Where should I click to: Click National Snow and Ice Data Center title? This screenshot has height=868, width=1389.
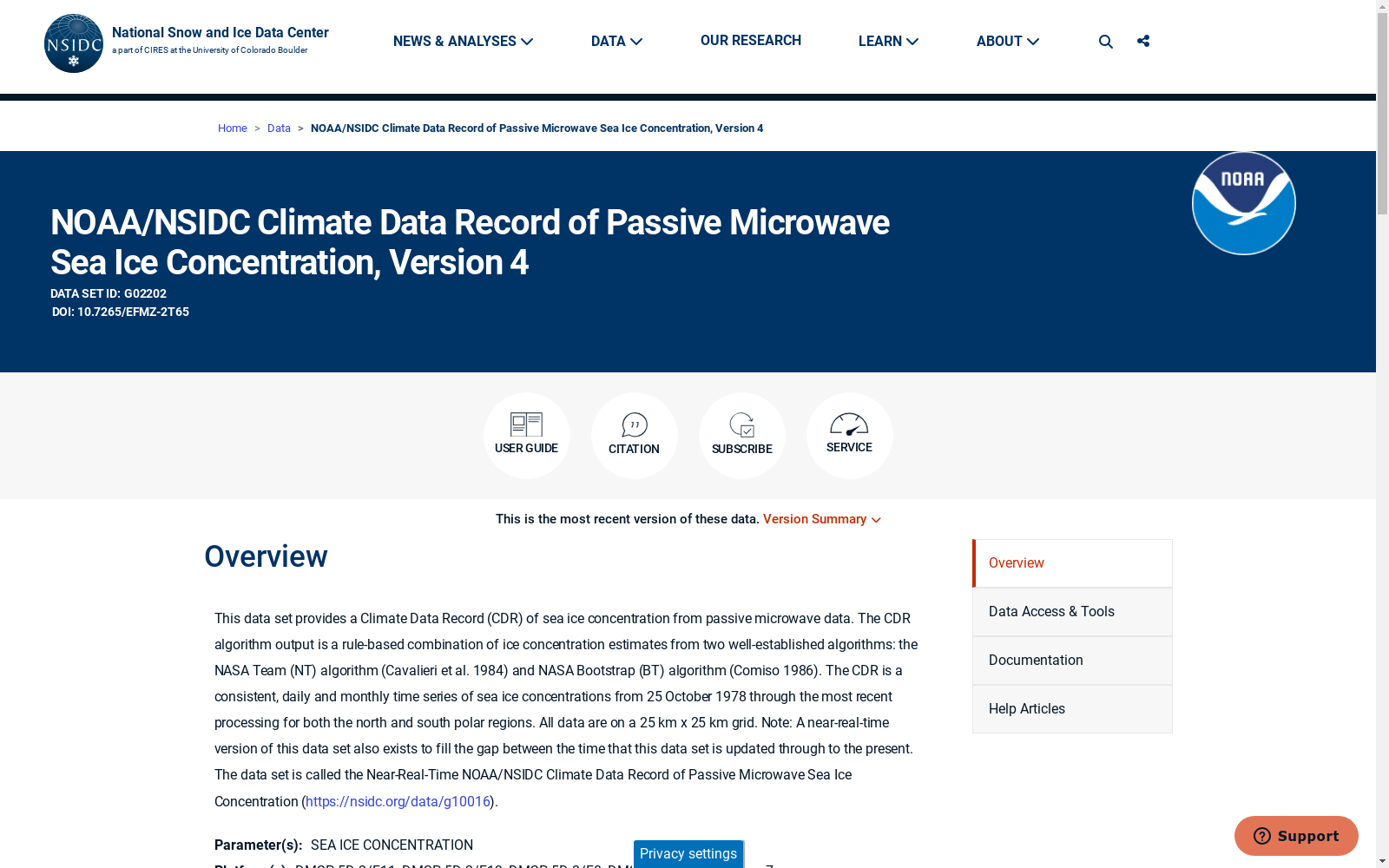tap(221, 33)
